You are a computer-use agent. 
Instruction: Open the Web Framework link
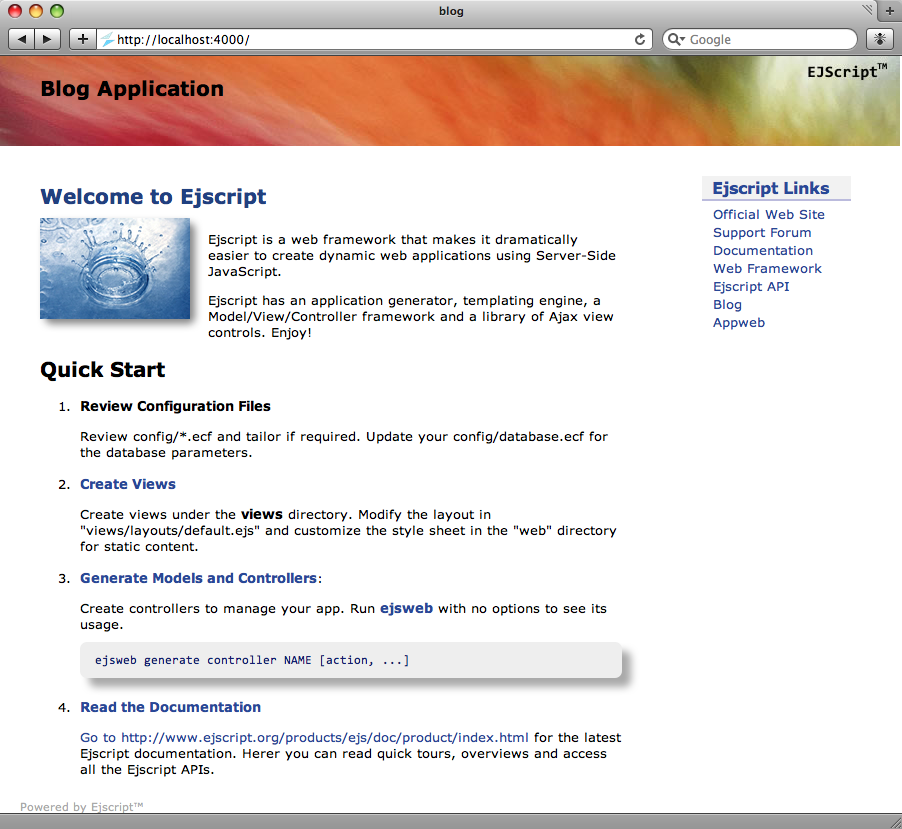coord(767,269)
